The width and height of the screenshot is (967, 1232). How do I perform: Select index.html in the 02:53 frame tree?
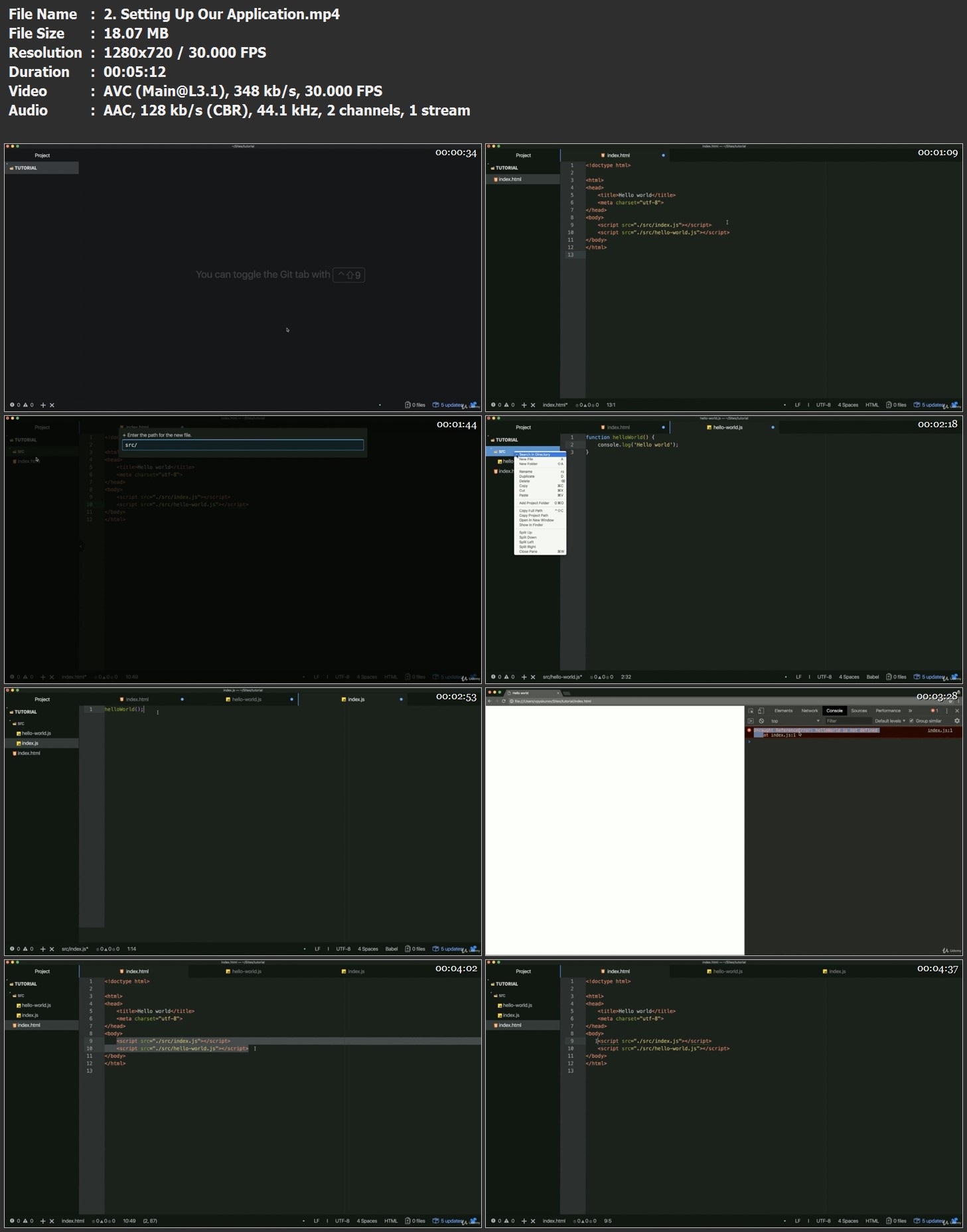(x=29, y=753)
